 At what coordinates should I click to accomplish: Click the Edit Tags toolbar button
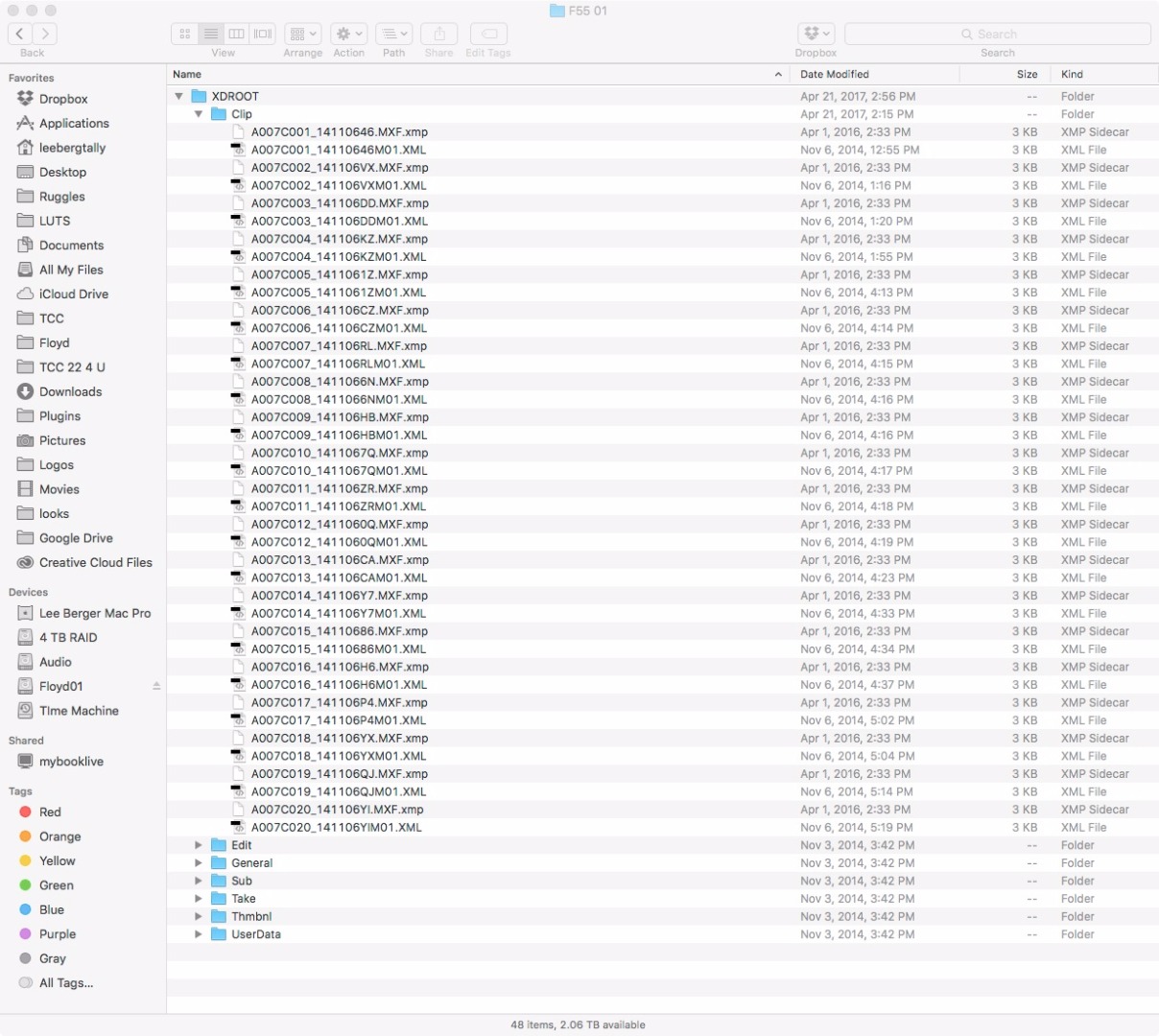[488, 34]
